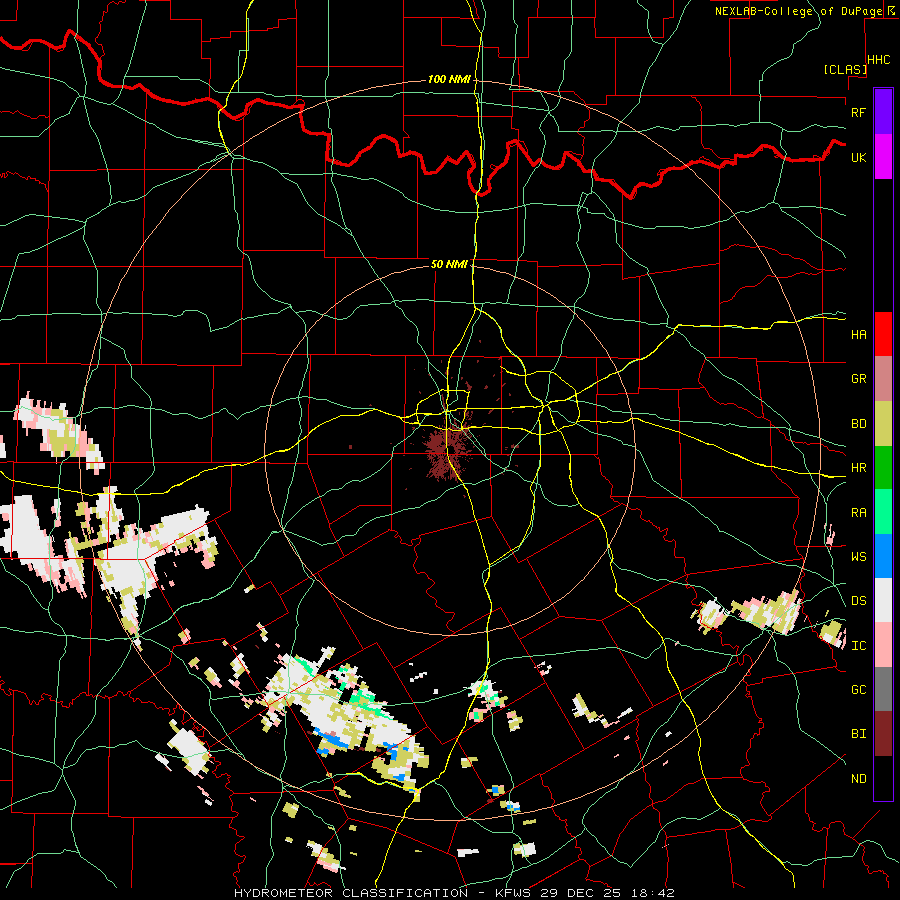Select the GR legend color block

[x=883, y=379]
